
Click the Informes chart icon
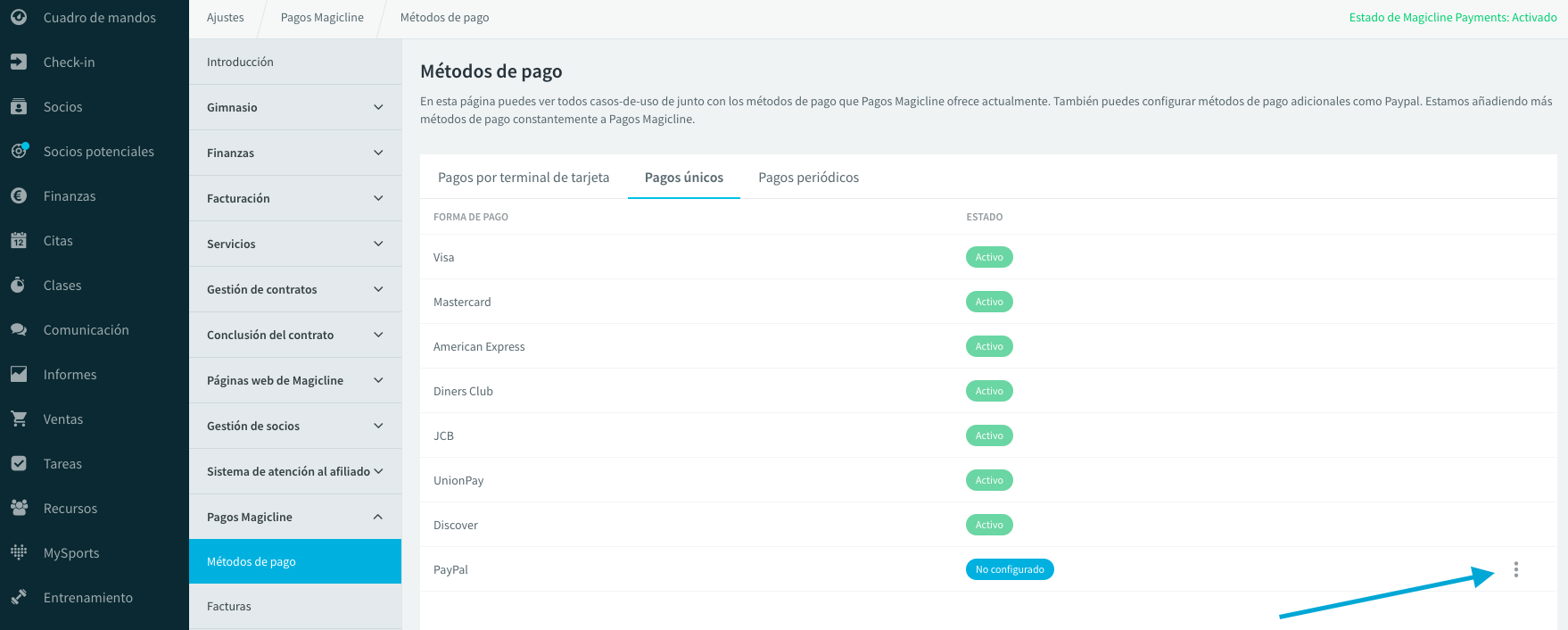(19, 374)
